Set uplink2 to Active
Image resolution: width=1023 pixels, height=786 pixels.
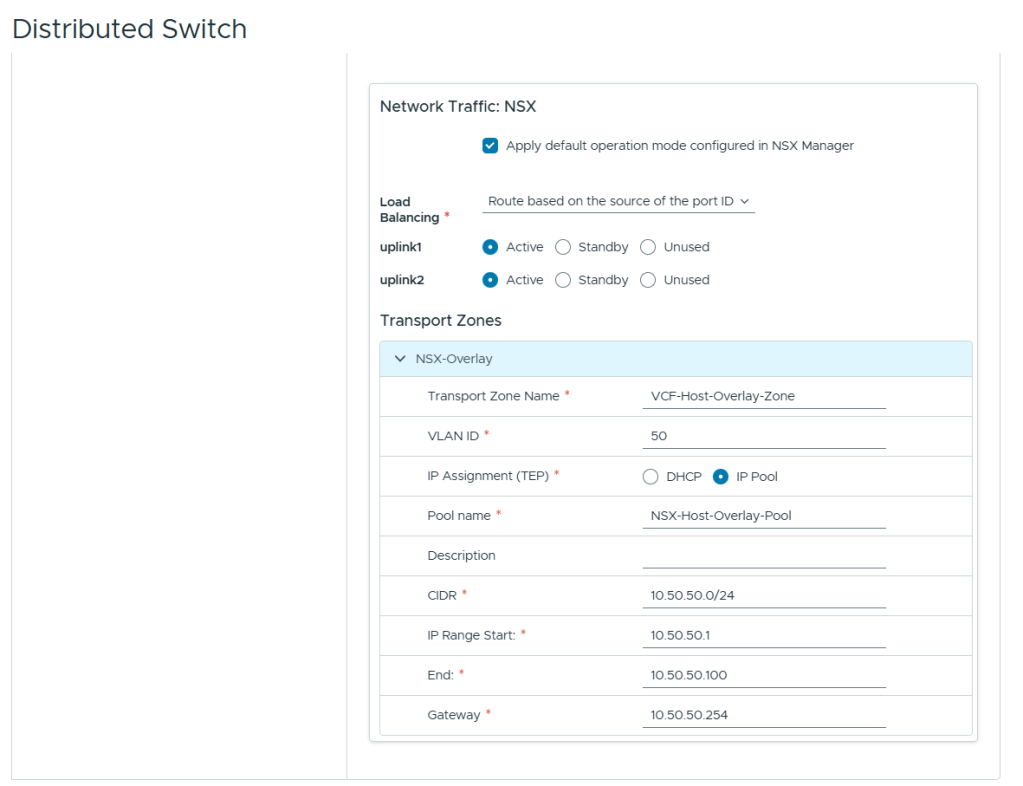click(x=490, y=280)
